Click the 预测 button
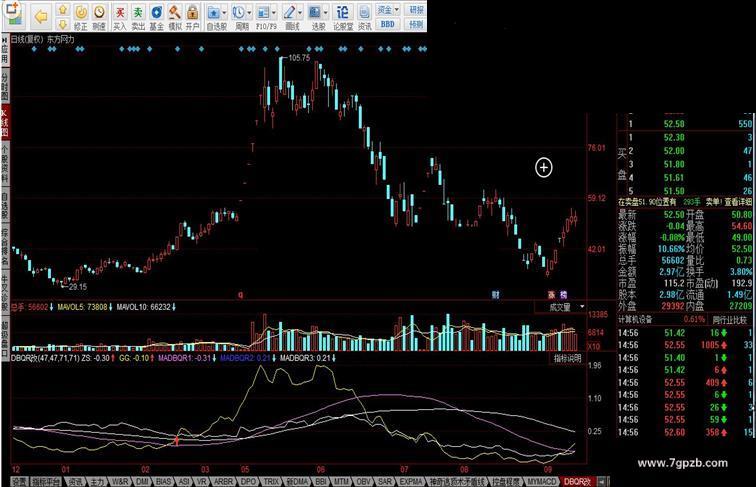This screenshot has height=487, width=756. pos(416,24)
